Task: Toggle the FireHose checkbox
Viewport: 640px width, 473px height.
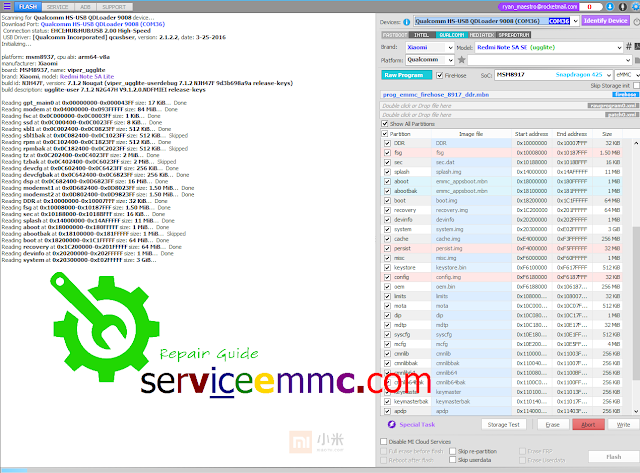Action: pos(440,75)
